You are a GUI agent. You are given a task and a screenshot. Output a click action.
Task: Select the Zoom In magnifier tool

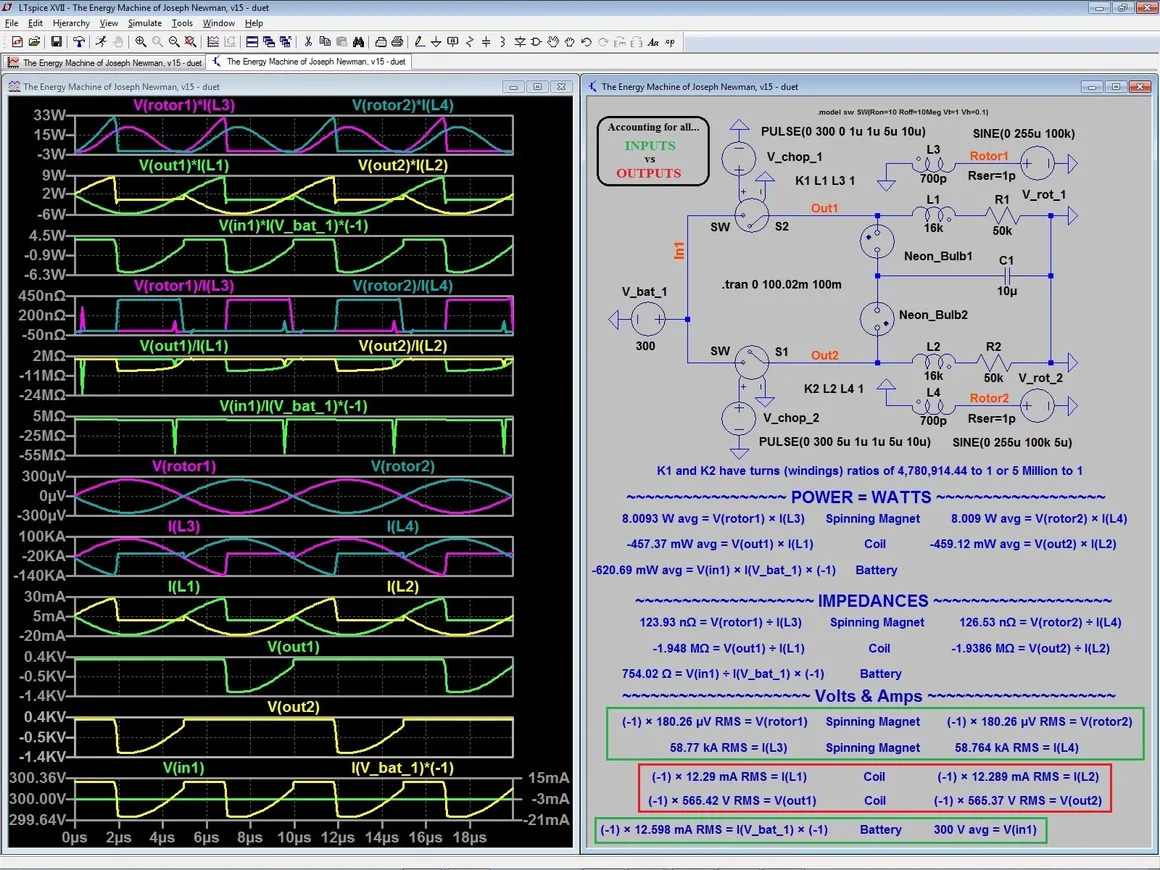point(141,42)
